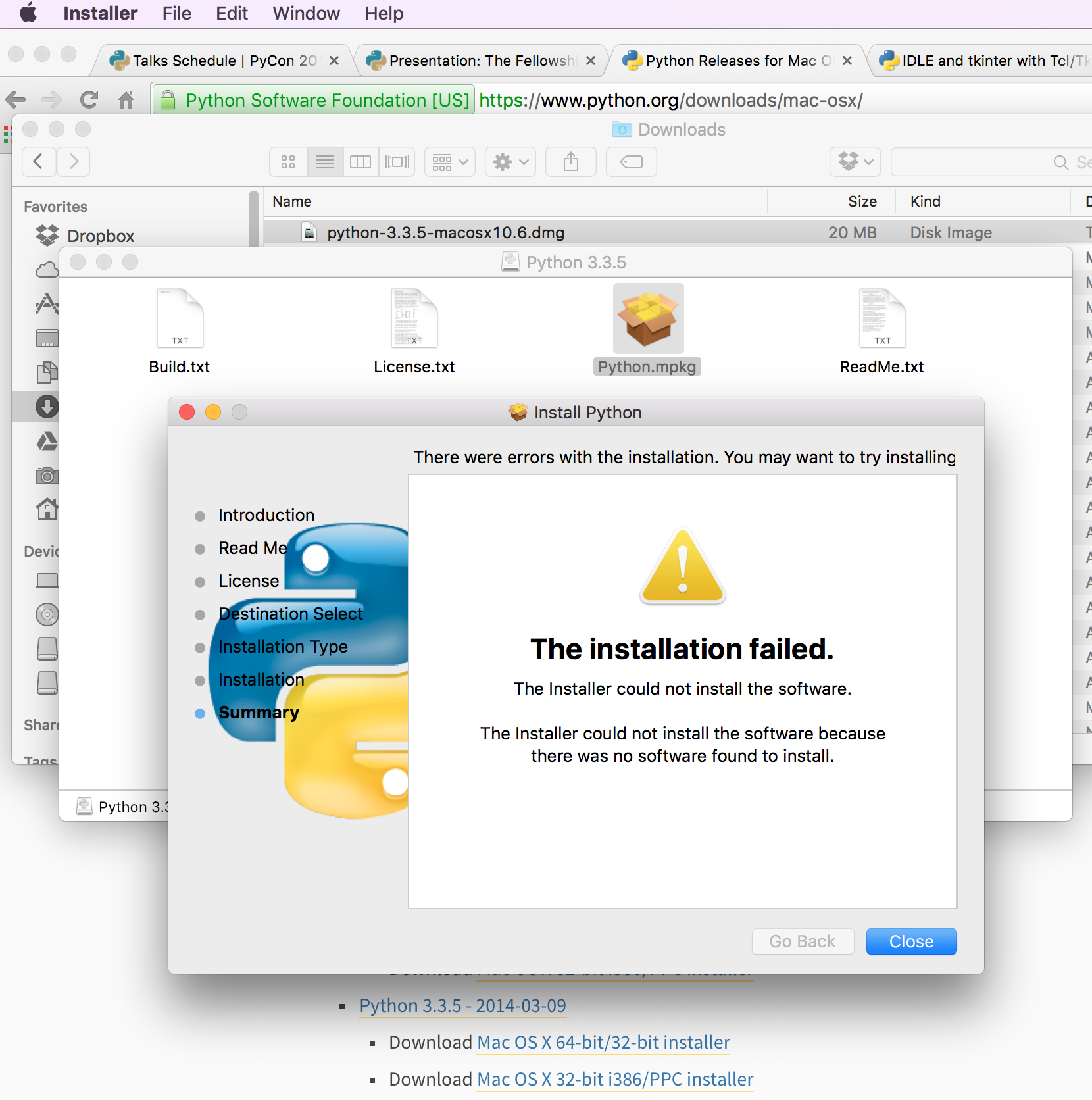The image size is (1092, 1100).
Task: Select the Downloads sidebar icon
Action: coord(47,407)
